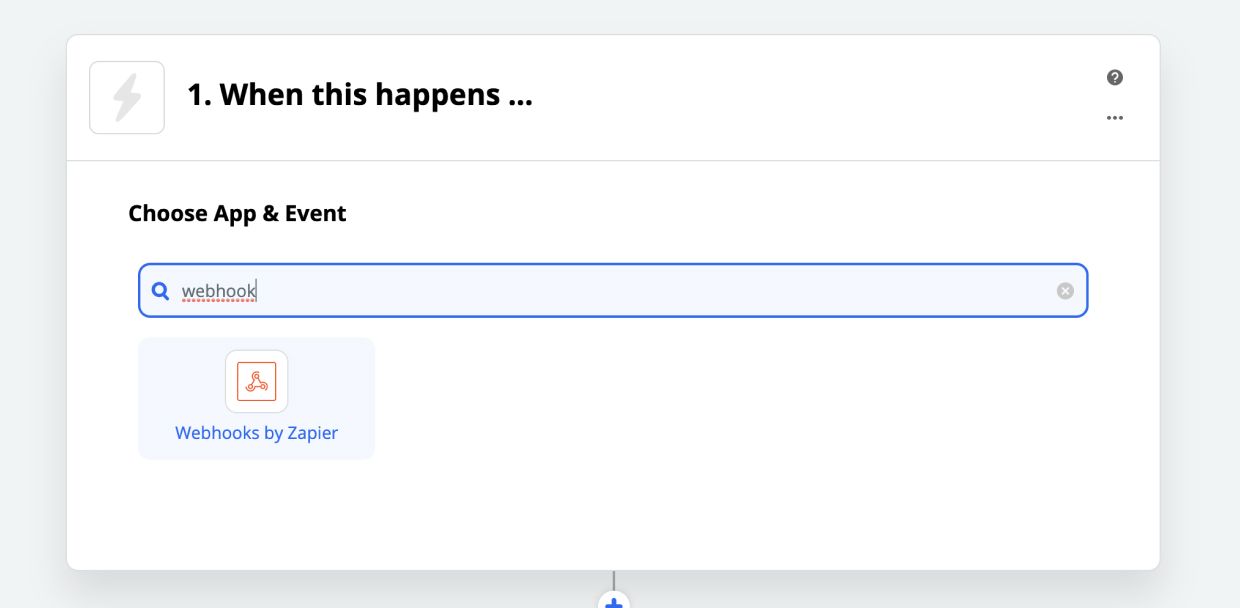
Task: Add a step with the plus button
Action: [x=614, y=600]
